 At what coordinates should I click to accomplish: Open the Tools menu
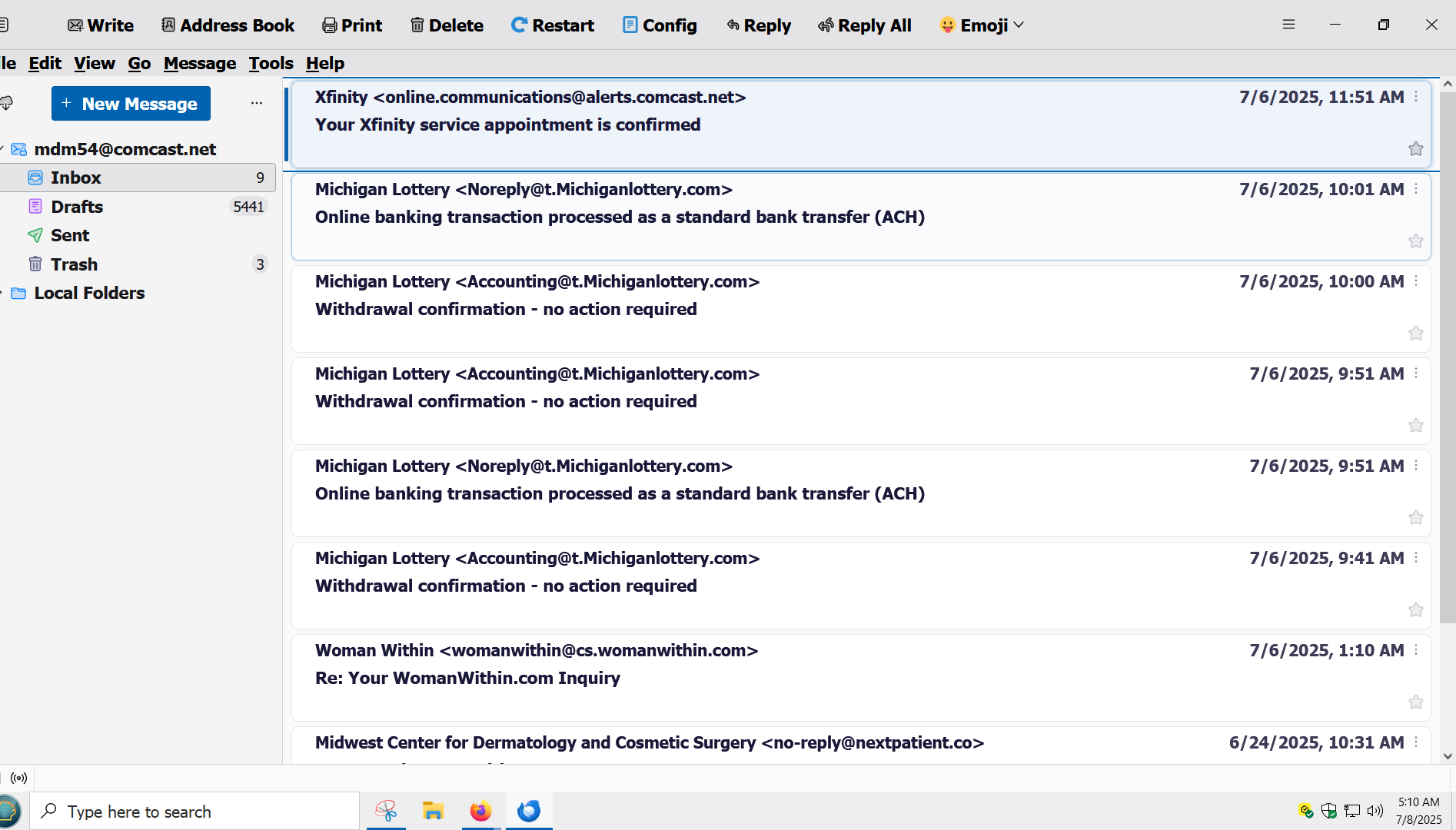(271, 63)
